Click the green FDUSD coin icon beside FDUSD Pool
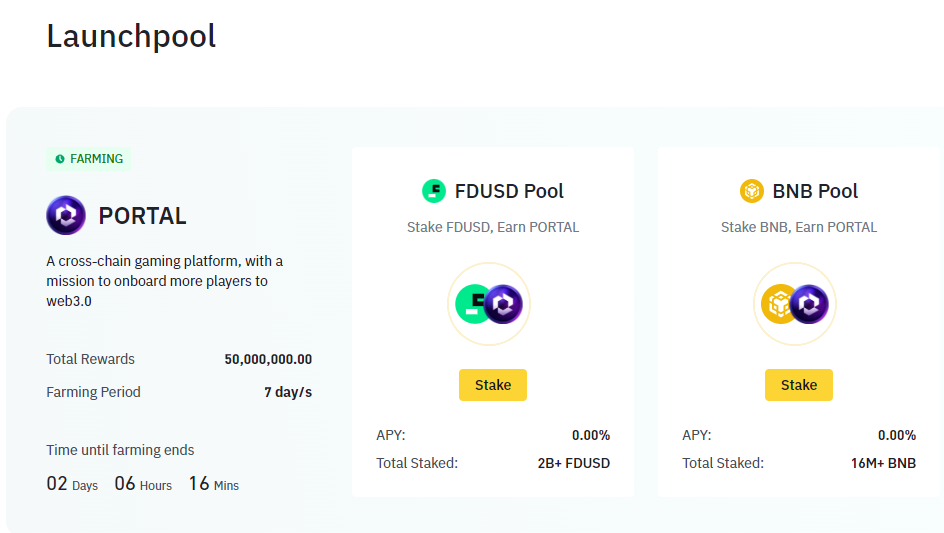This screenshot has height=533, width=944. coord(433,191)
